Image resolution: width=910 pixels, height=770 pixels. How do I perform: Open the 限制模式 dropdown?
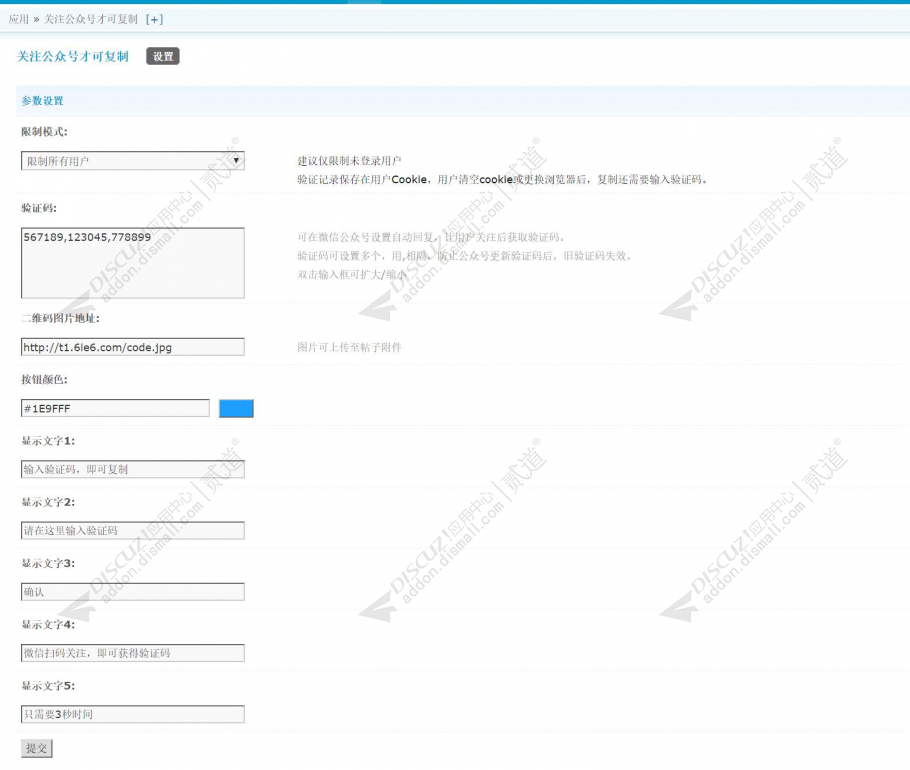[133, 161]
